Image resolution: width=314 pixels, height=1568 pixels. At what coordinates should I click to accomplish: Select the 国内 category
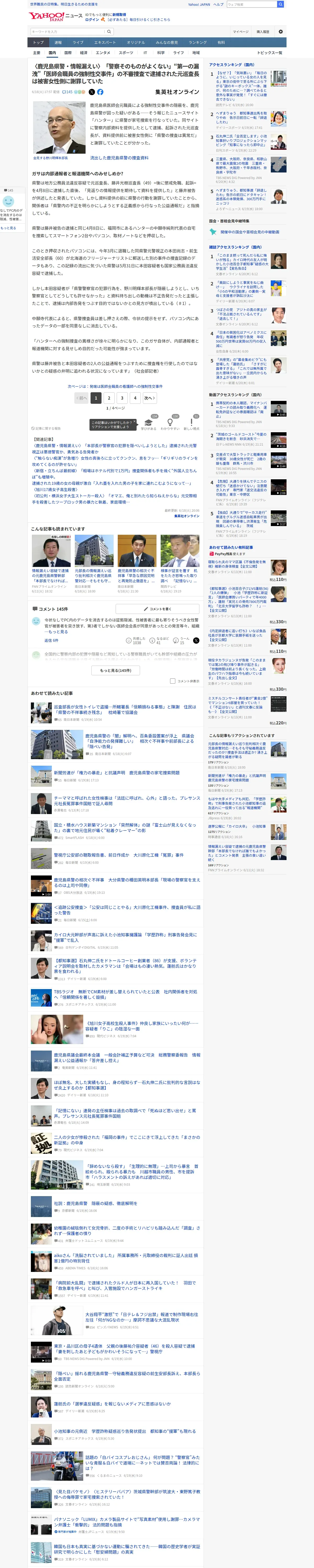[x=52, y=53]
